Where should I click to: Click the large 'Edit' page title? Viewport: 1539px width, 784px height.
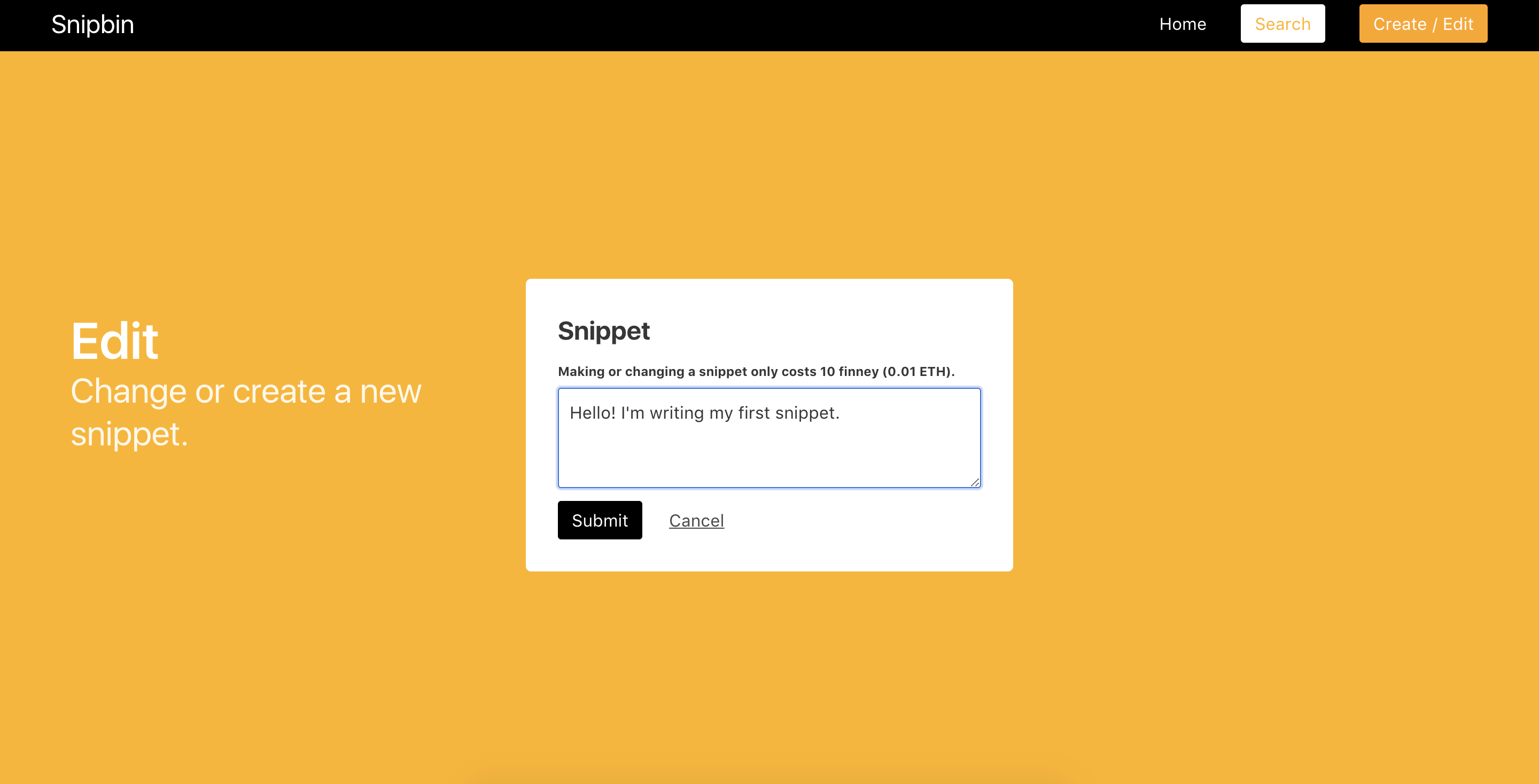tap(115, 341)
